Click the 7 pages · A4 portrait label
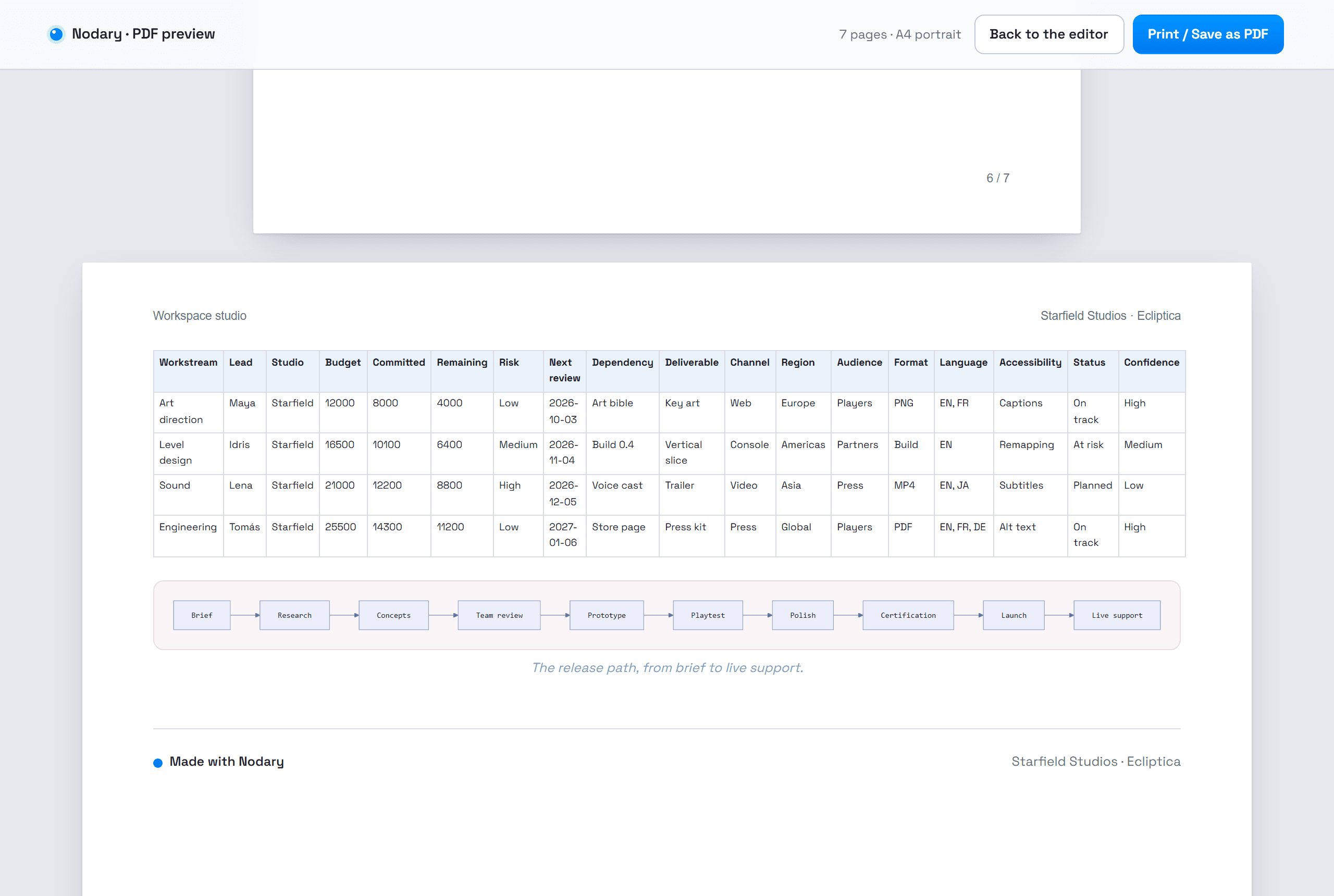Image resolution: width=1334 pixels, height=896 pixels. click(899, 34)
